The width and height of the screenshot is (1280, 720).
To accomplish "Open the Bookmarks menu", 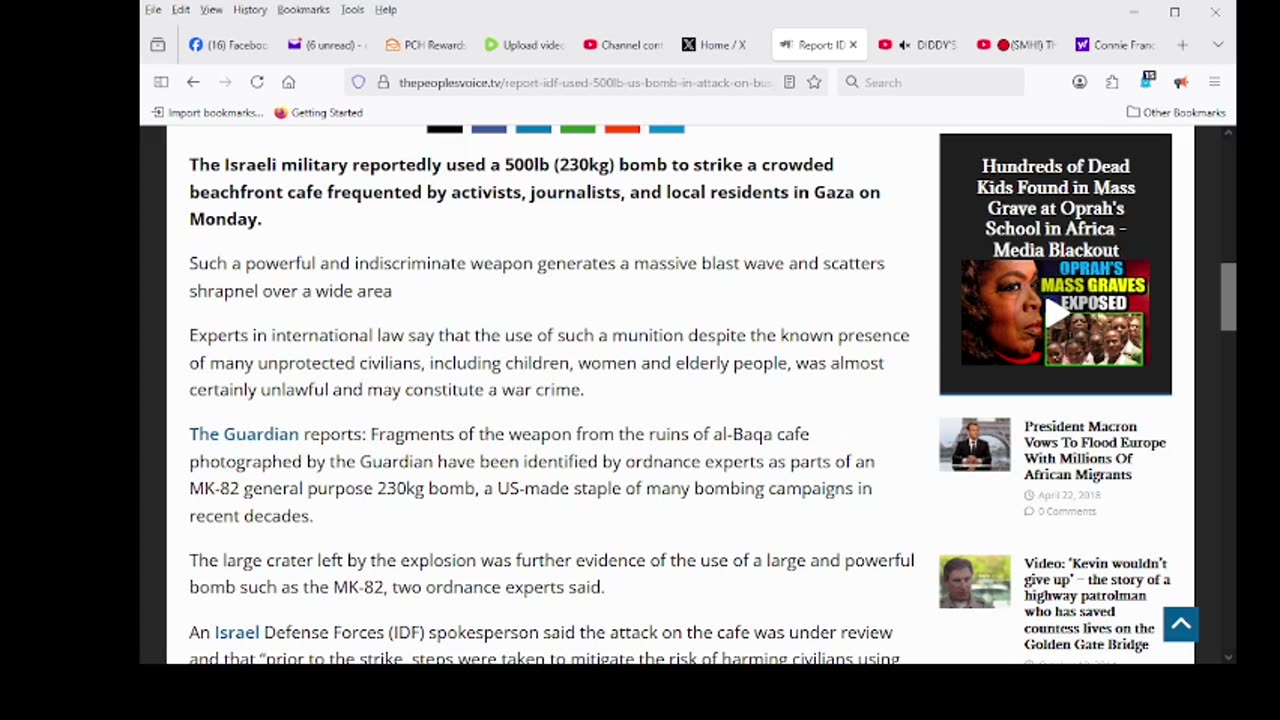I will 303,10.
